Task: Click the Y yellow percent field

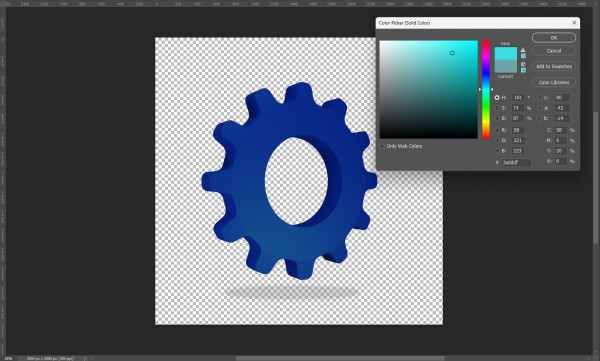Action: click(561, 151)
